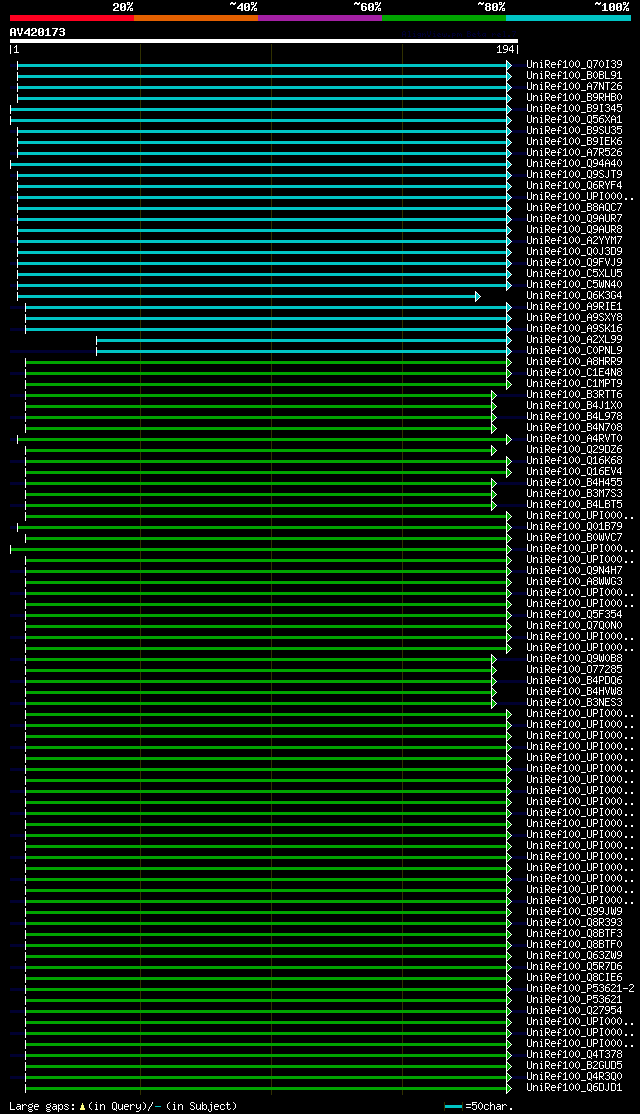Select UniRef100_A9SXY8 hit label
The image size is (640, 1114).
pyautogui.click(x=574, y=318)
